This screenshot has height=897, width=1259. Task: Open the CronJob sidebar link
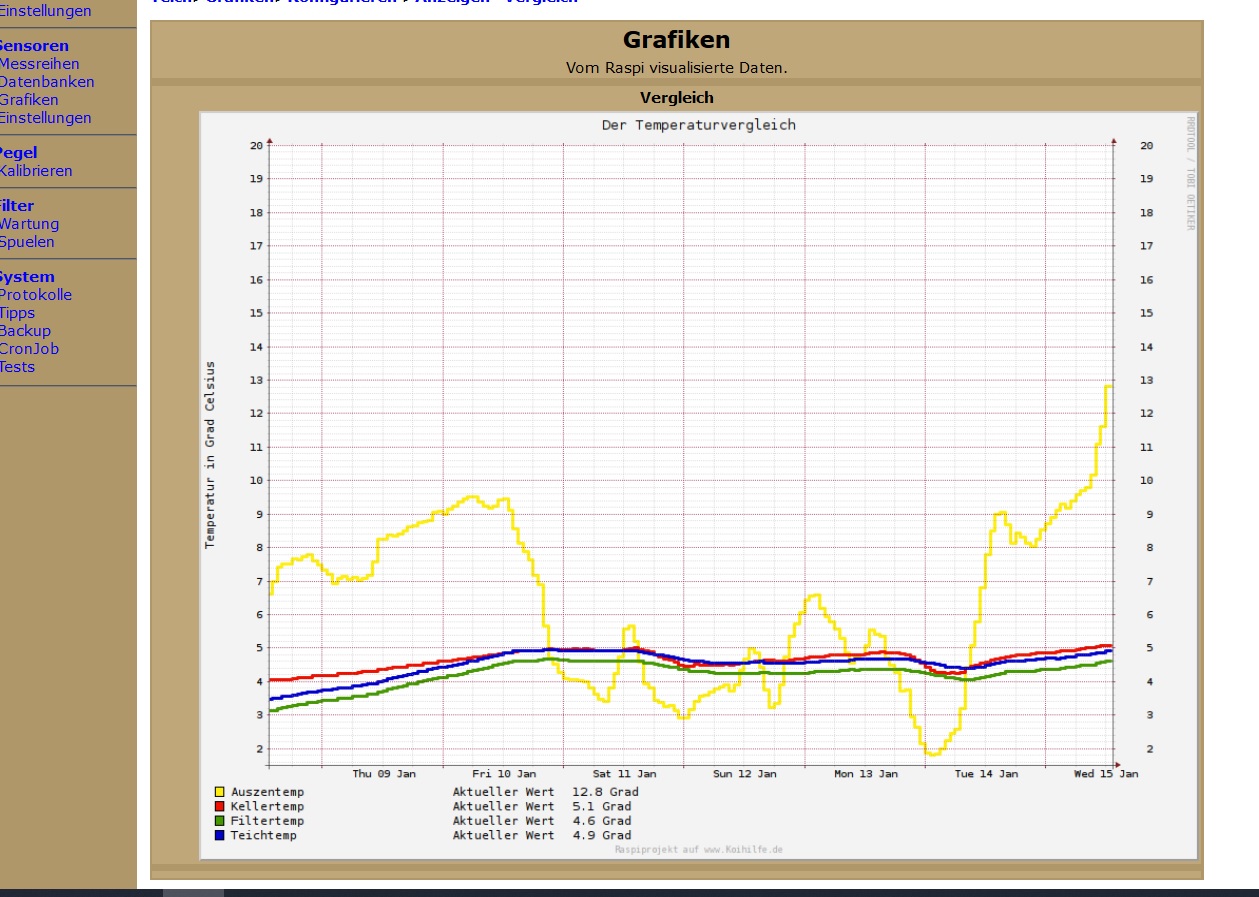[29, 349]
